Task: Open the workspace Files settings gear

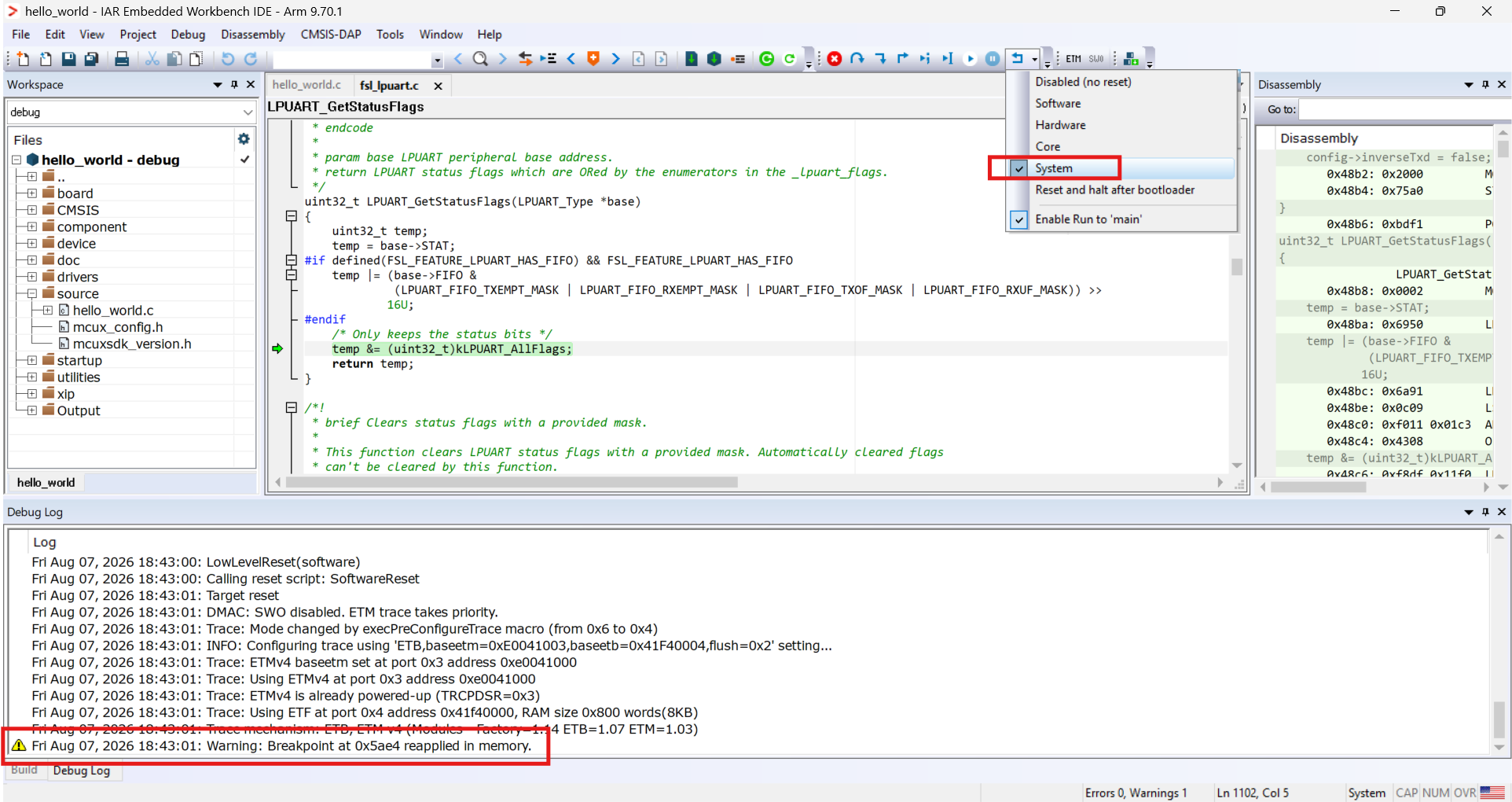Action: tap(244, 139)
